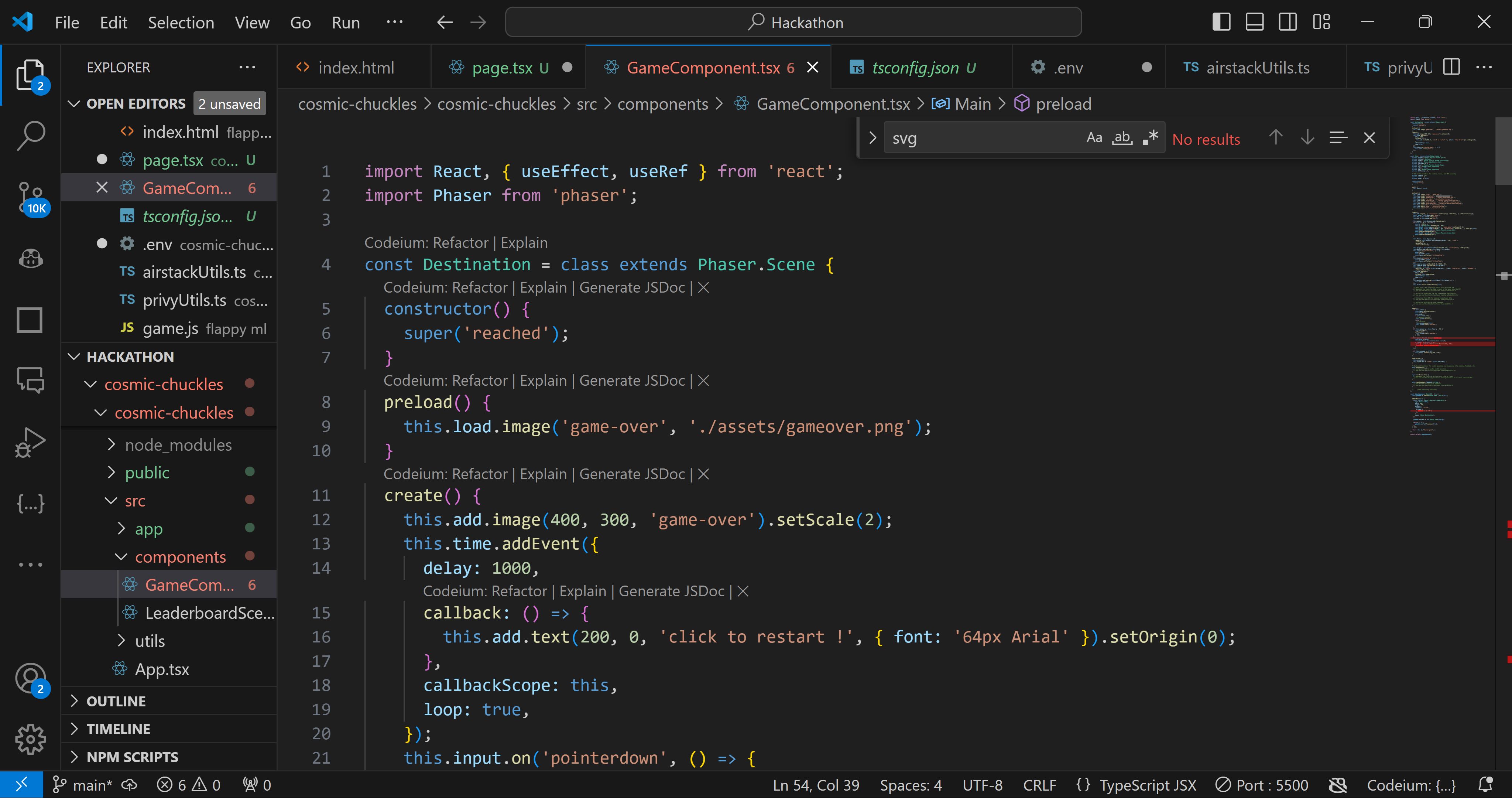This screenshot has height=798, width=1512.
Task: Open the Selection menu
Action: click(x=181, y=22)
